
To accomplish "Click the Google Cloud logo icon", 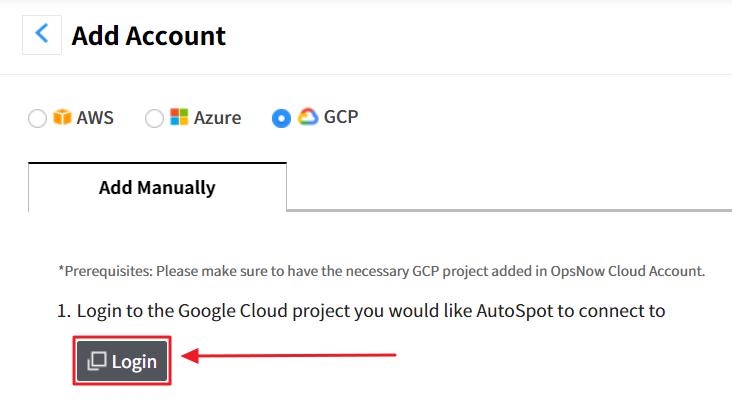I will [308, 117].
